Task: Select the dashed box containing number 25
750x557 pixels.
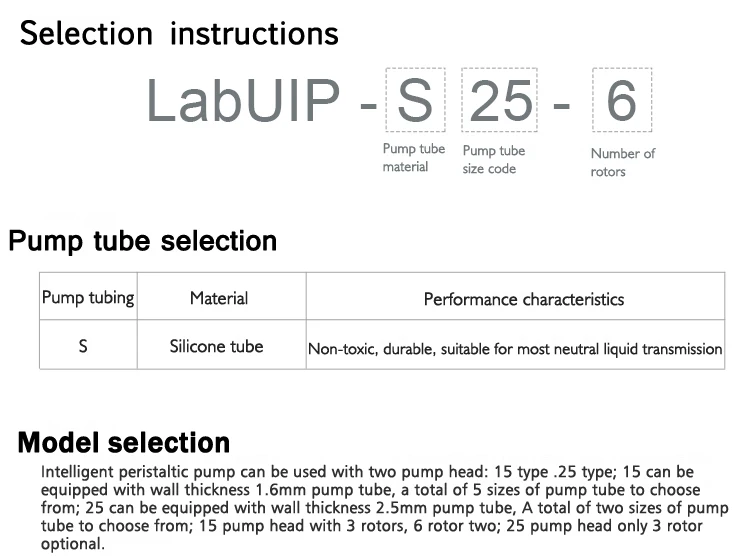Action: pos(499,99)
